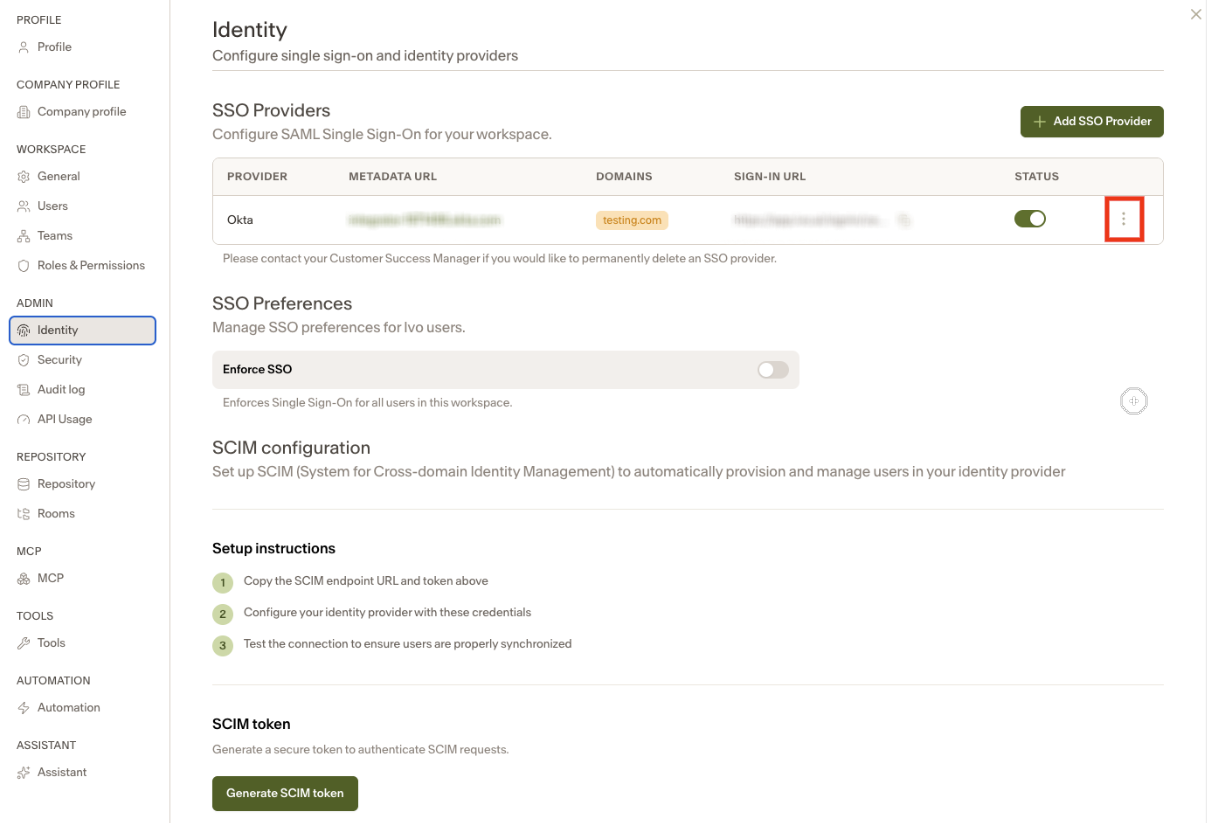
Task: Click the MCP icon in sidebar
Action: coord(24,578)
